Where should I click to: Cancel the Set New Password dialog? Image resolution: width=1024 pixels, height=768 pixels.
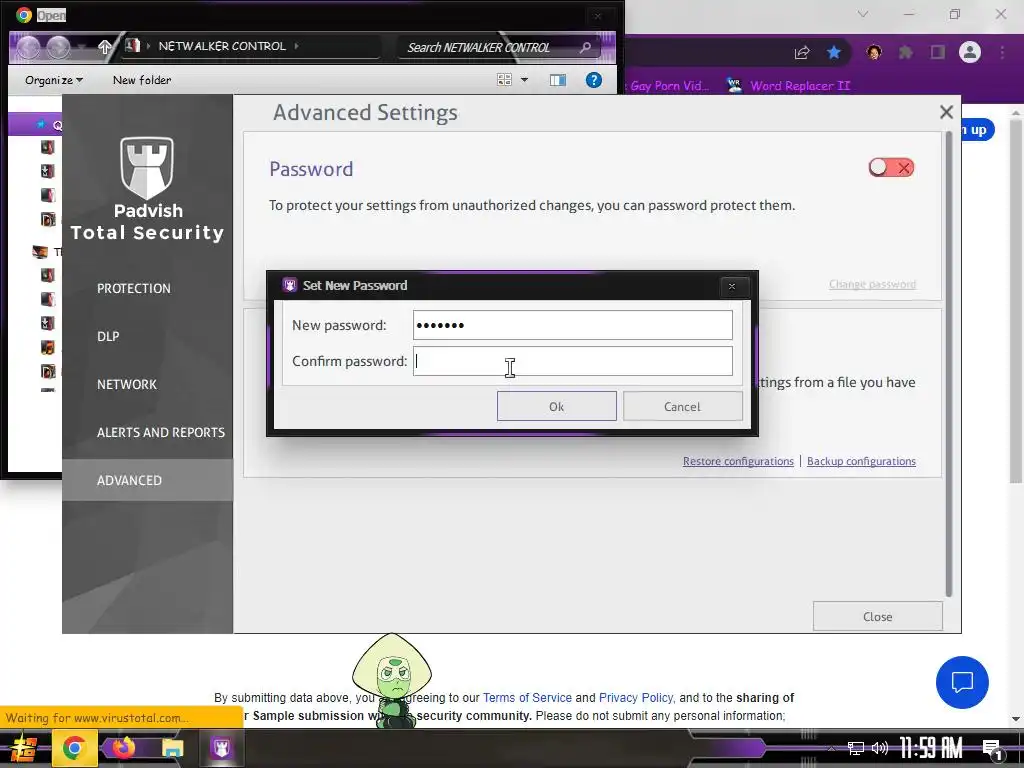tap(682, 406)
